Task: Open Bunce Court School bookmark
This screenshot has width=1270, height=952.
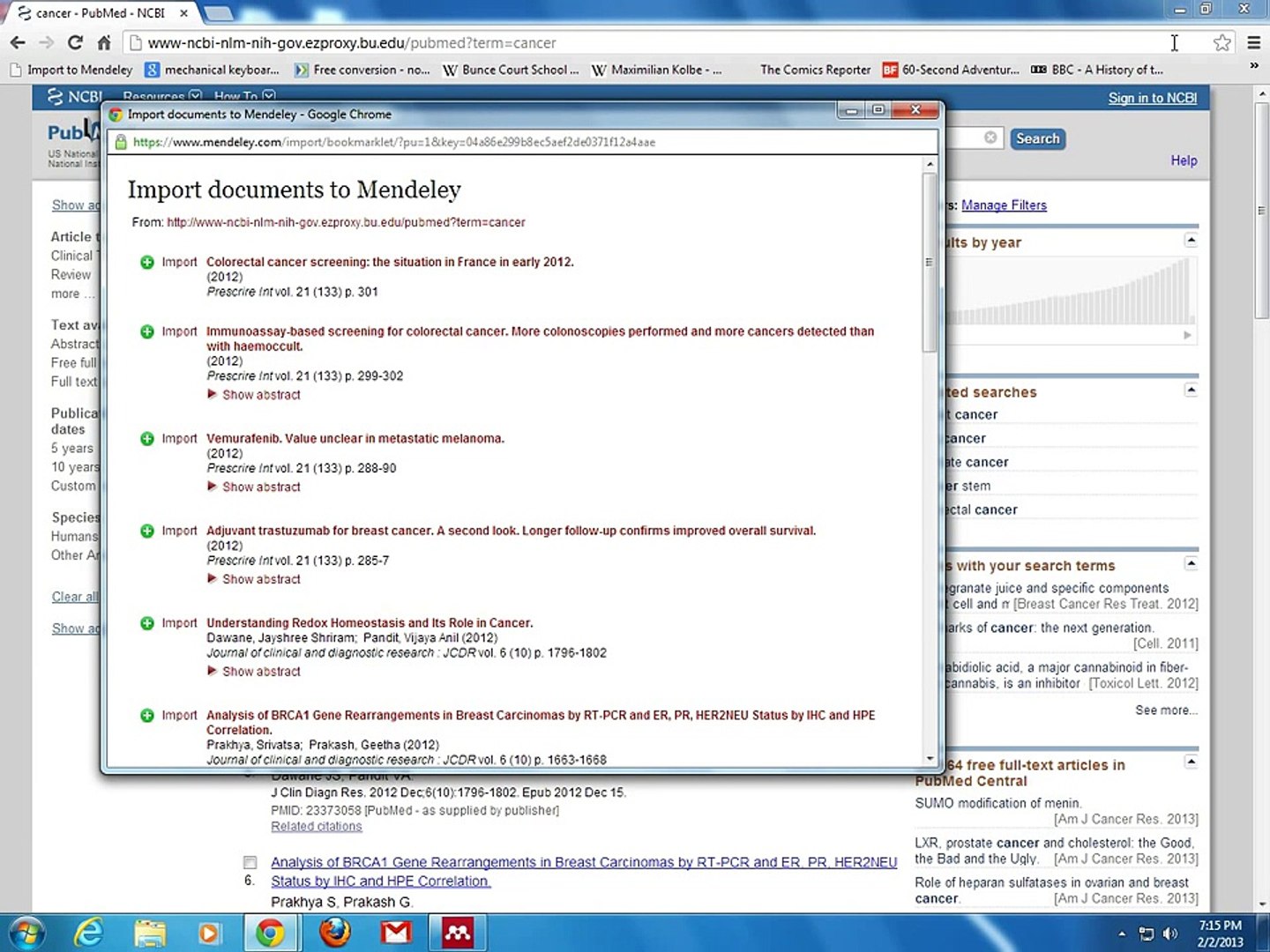Action: coord(511,70)
